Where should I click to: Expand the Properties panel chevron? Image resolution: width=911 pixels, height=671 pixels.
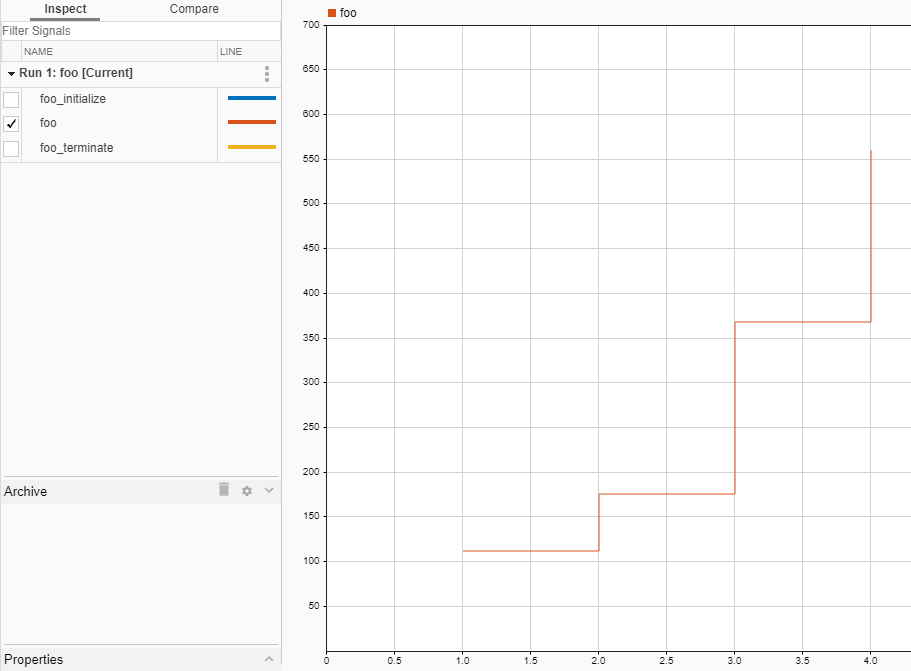(x=268, y=659)
